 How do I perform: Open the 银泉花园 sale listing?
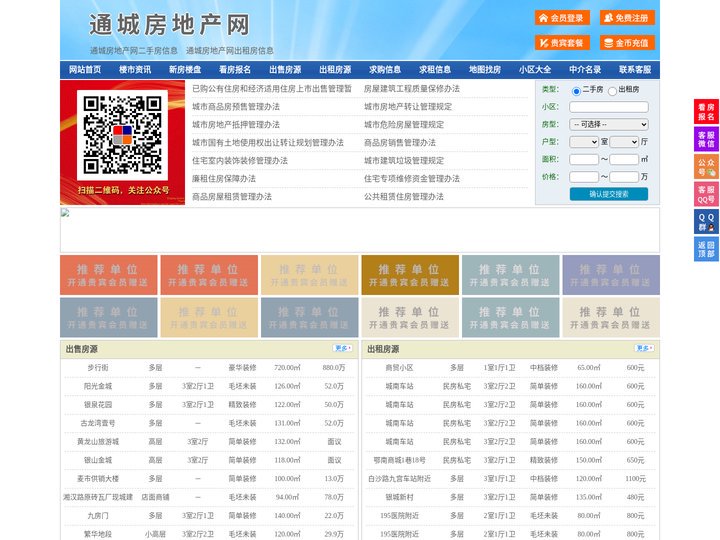98,405
